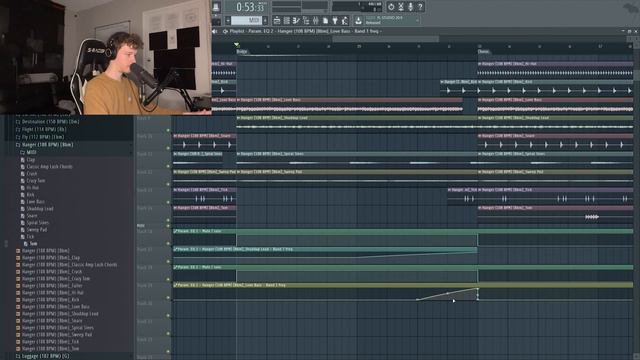Open the plugin picker plug icon

pos(335,20)
